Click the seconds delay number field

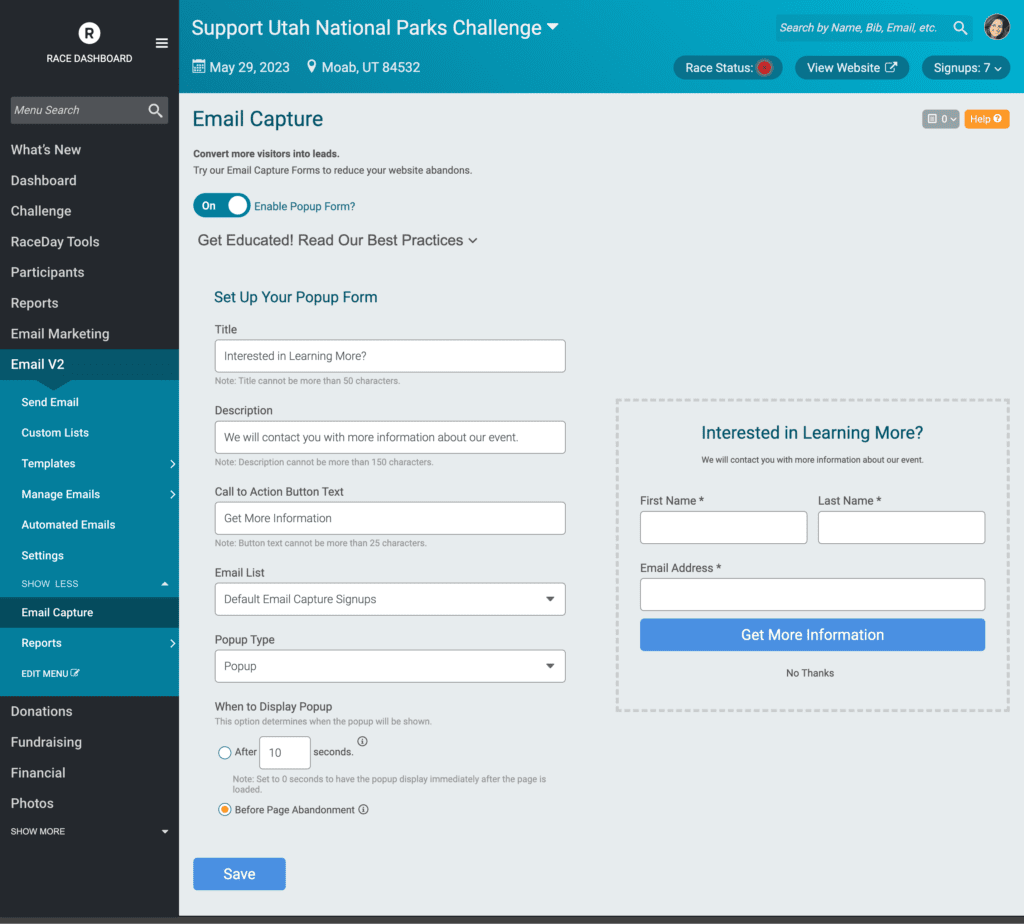click(x=285, y=753)
